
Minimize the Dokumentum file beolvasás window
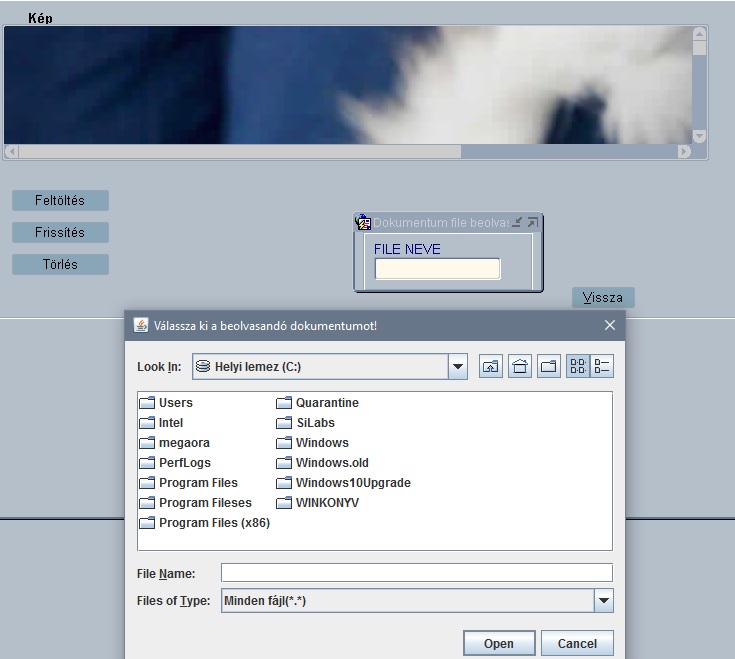[517, 222]
